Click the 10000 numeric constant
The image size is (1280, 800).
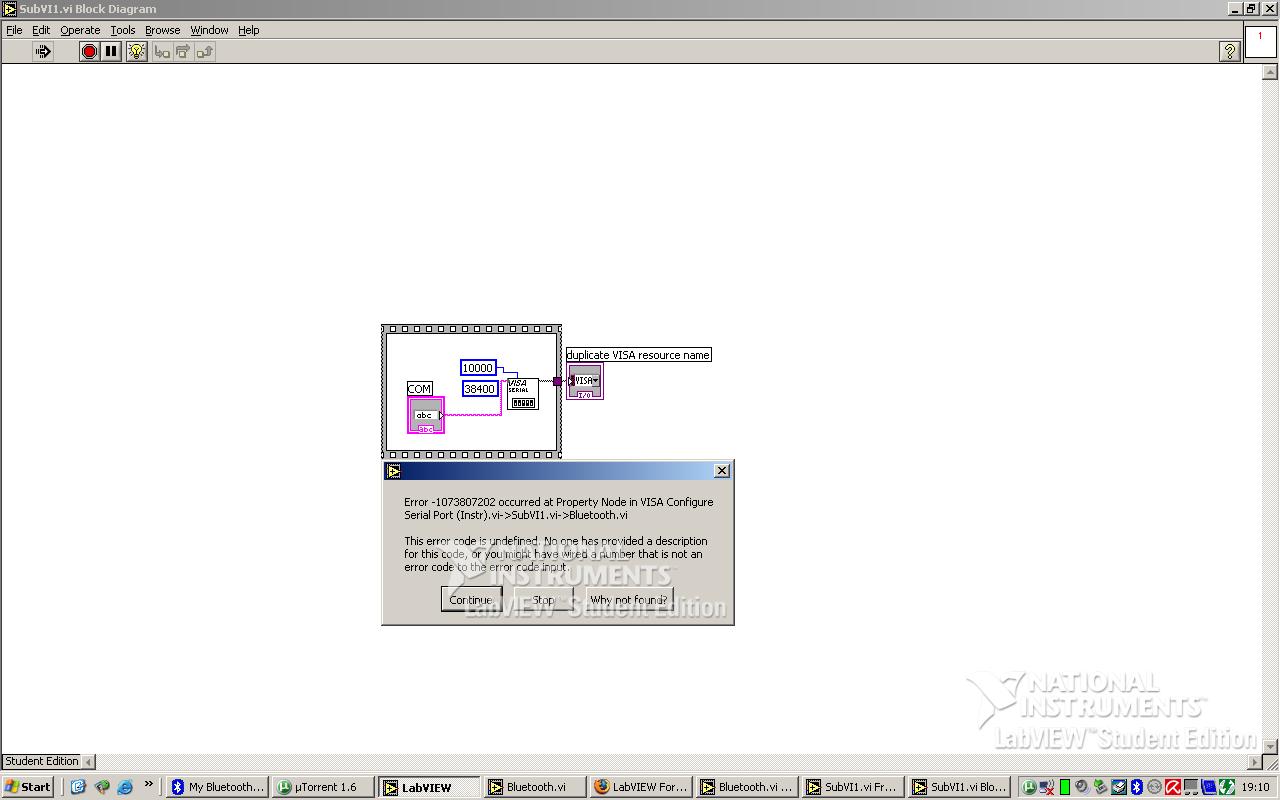click(478, 368)
